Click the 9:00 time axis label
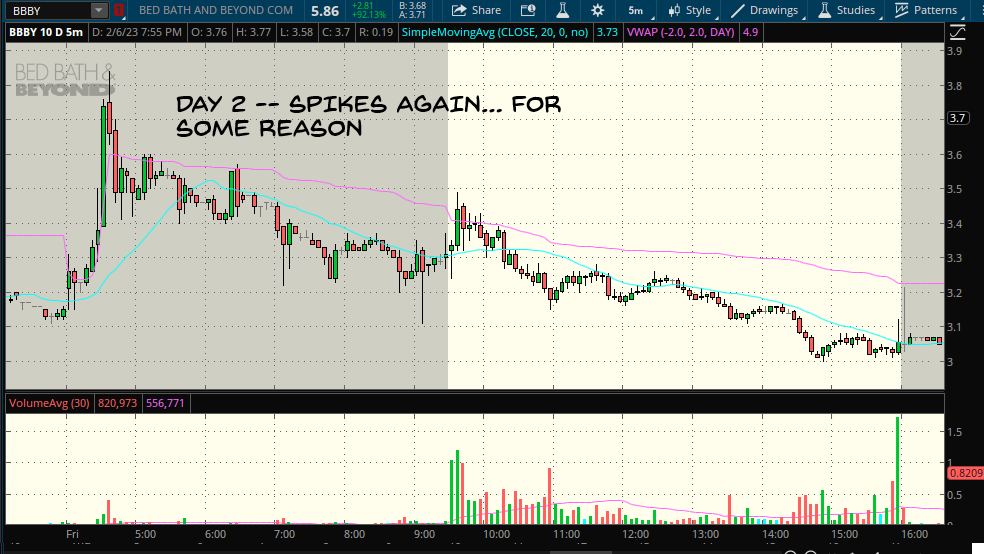The height and width of the screenshot is (554, 984). click(424, 534)
